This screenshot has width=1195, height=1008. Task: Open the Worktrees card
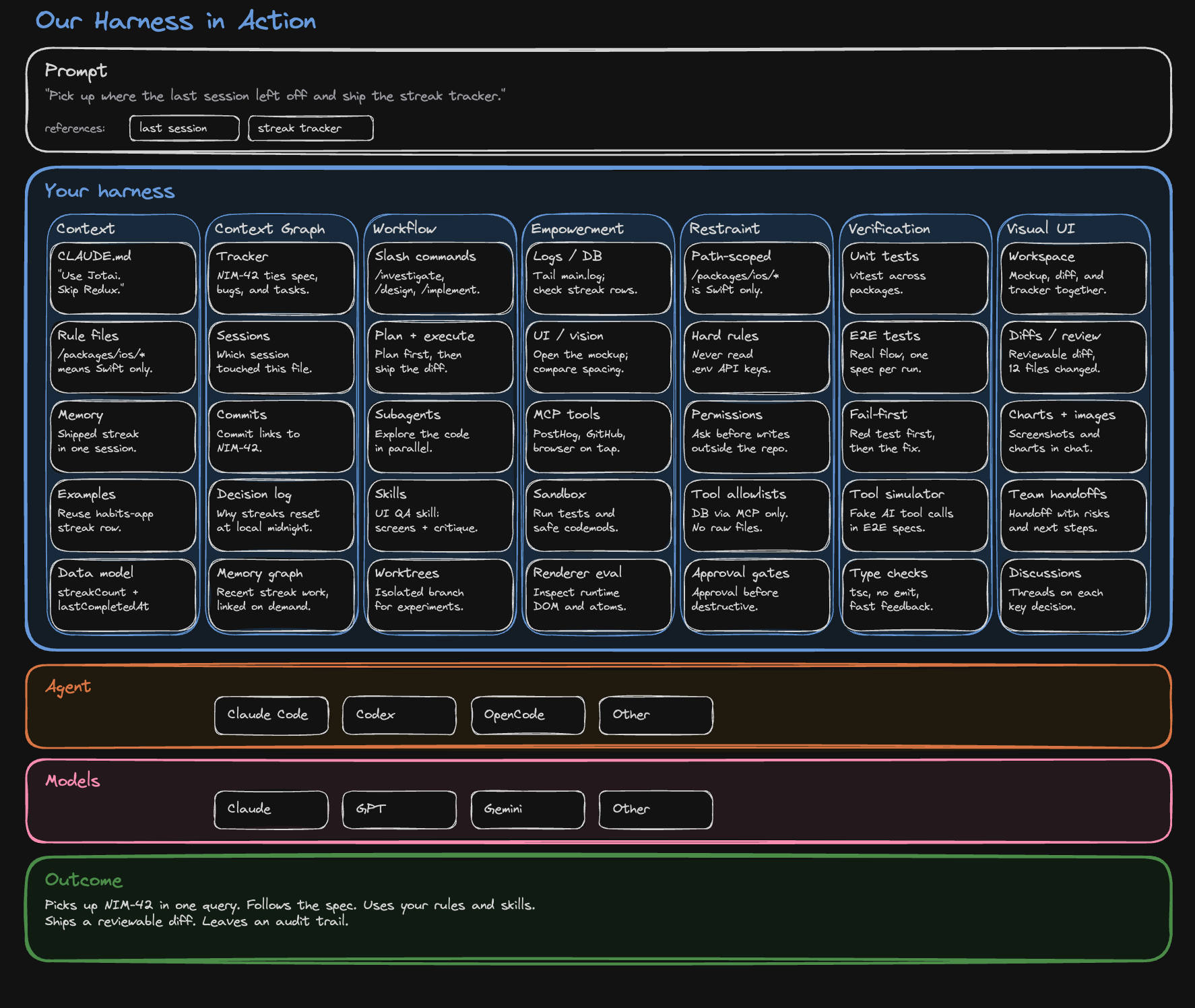(x=441, y=595)
